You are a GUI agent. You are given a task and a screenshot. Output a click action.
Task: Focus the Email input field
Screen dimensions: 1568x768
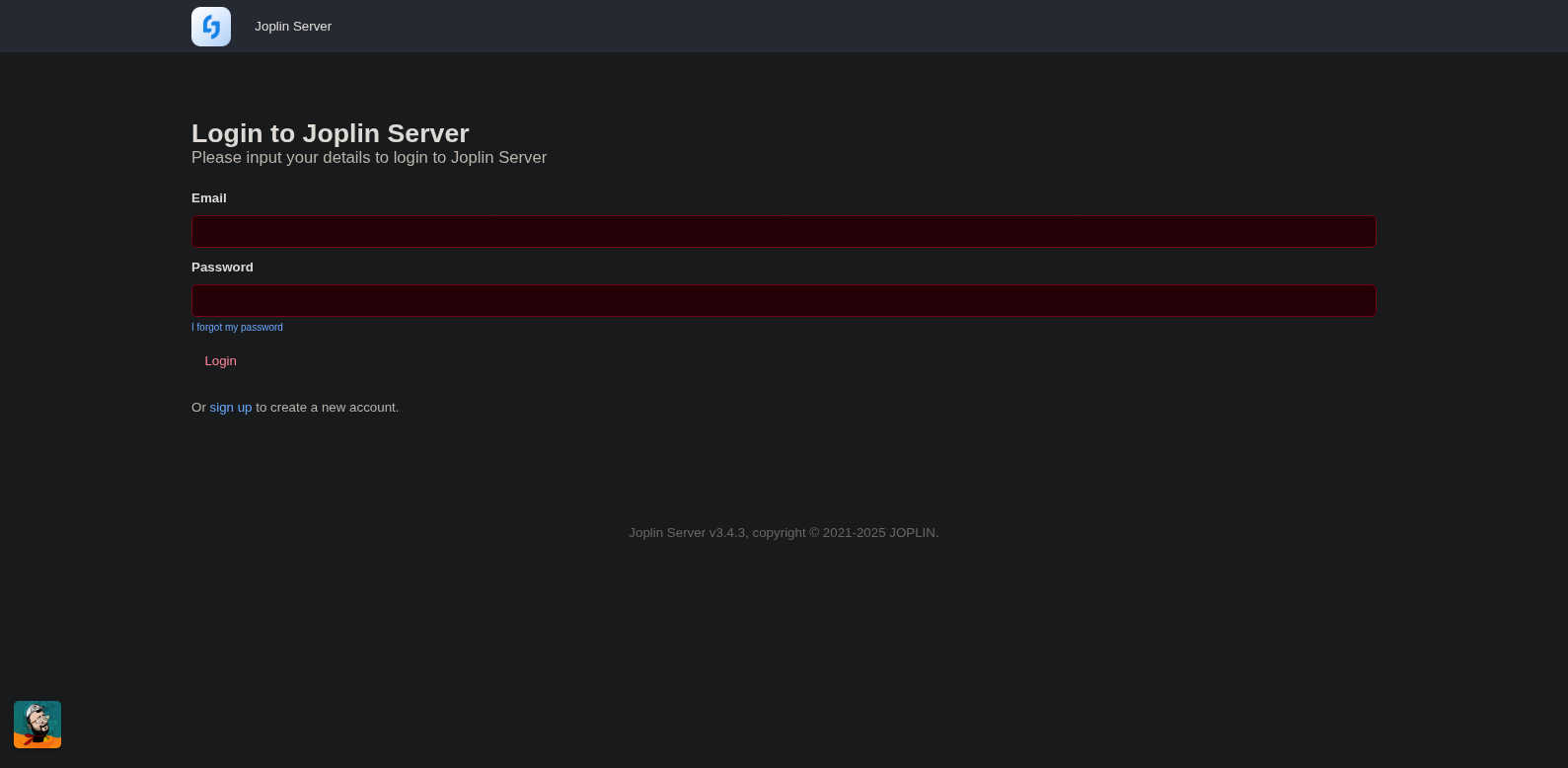click(x=784, y=232)
